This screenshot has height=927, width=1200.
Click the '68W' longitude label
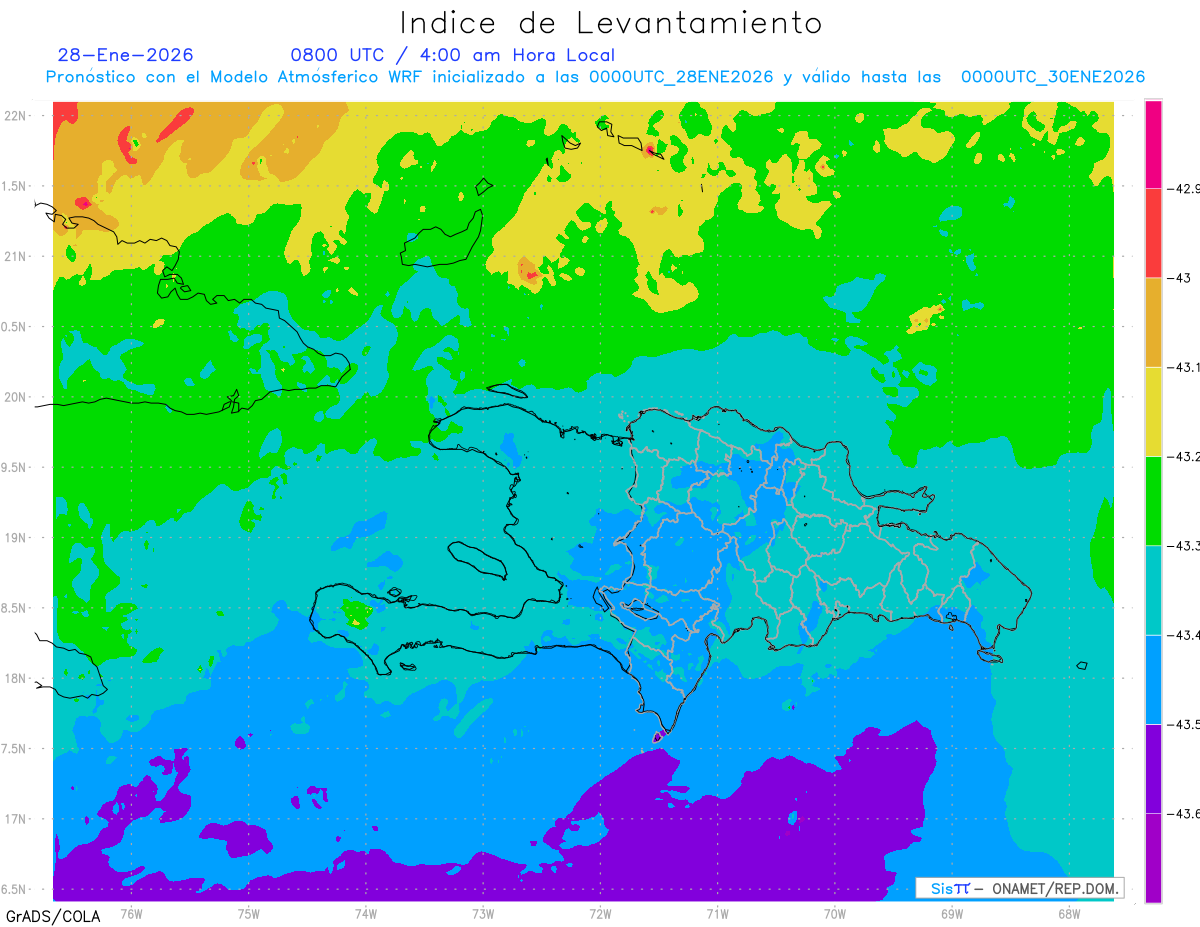[x=1069, y=913]
